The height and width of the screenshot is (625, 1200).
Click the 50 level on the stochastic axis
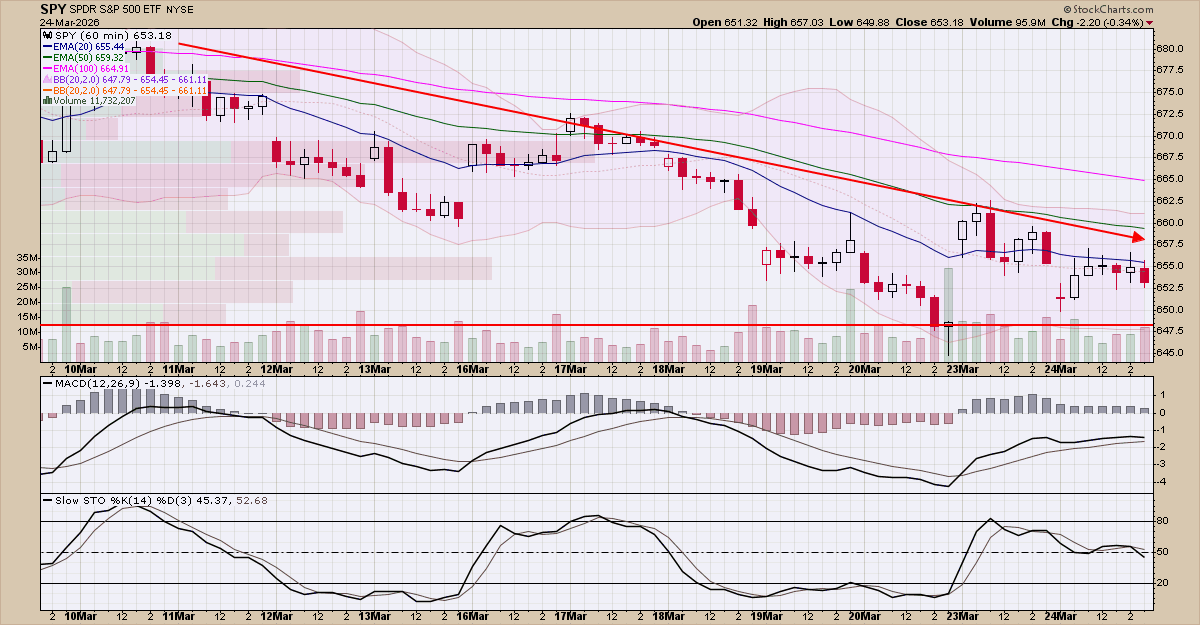[1163, 552]
